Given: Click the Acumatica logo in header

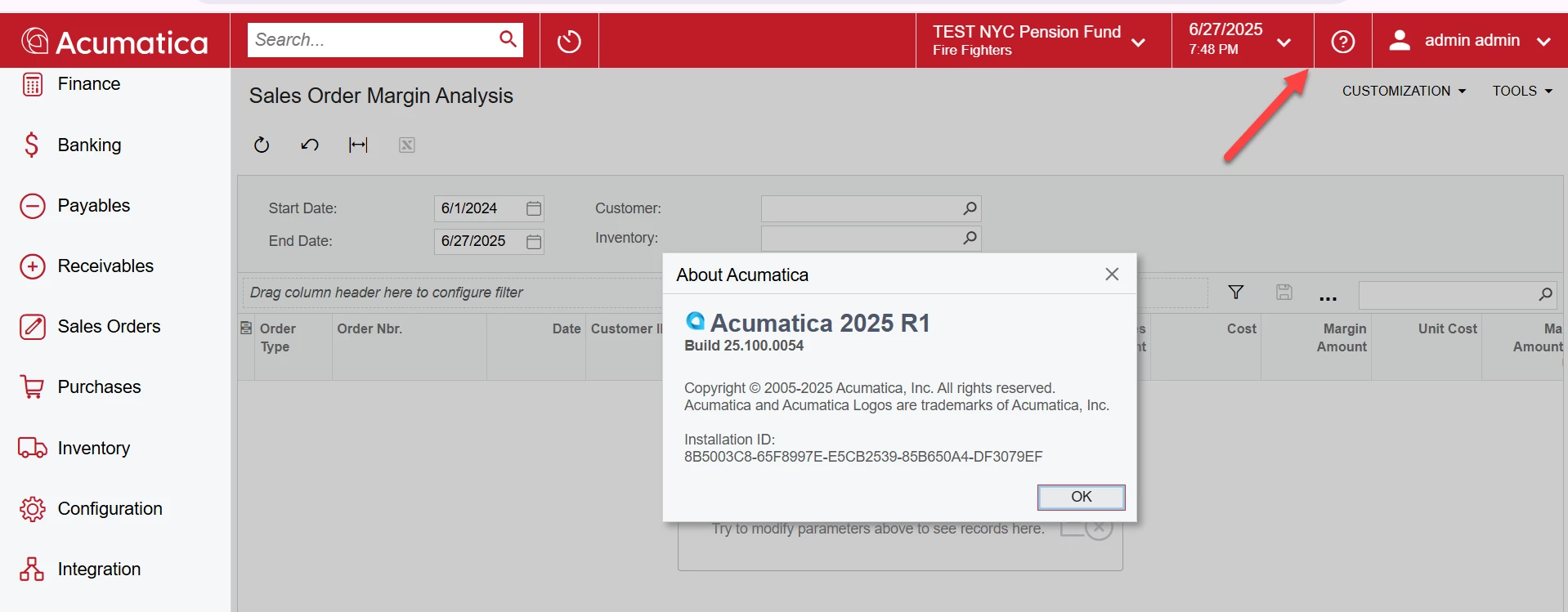Looking at the screenshot, I should point(114,41).
